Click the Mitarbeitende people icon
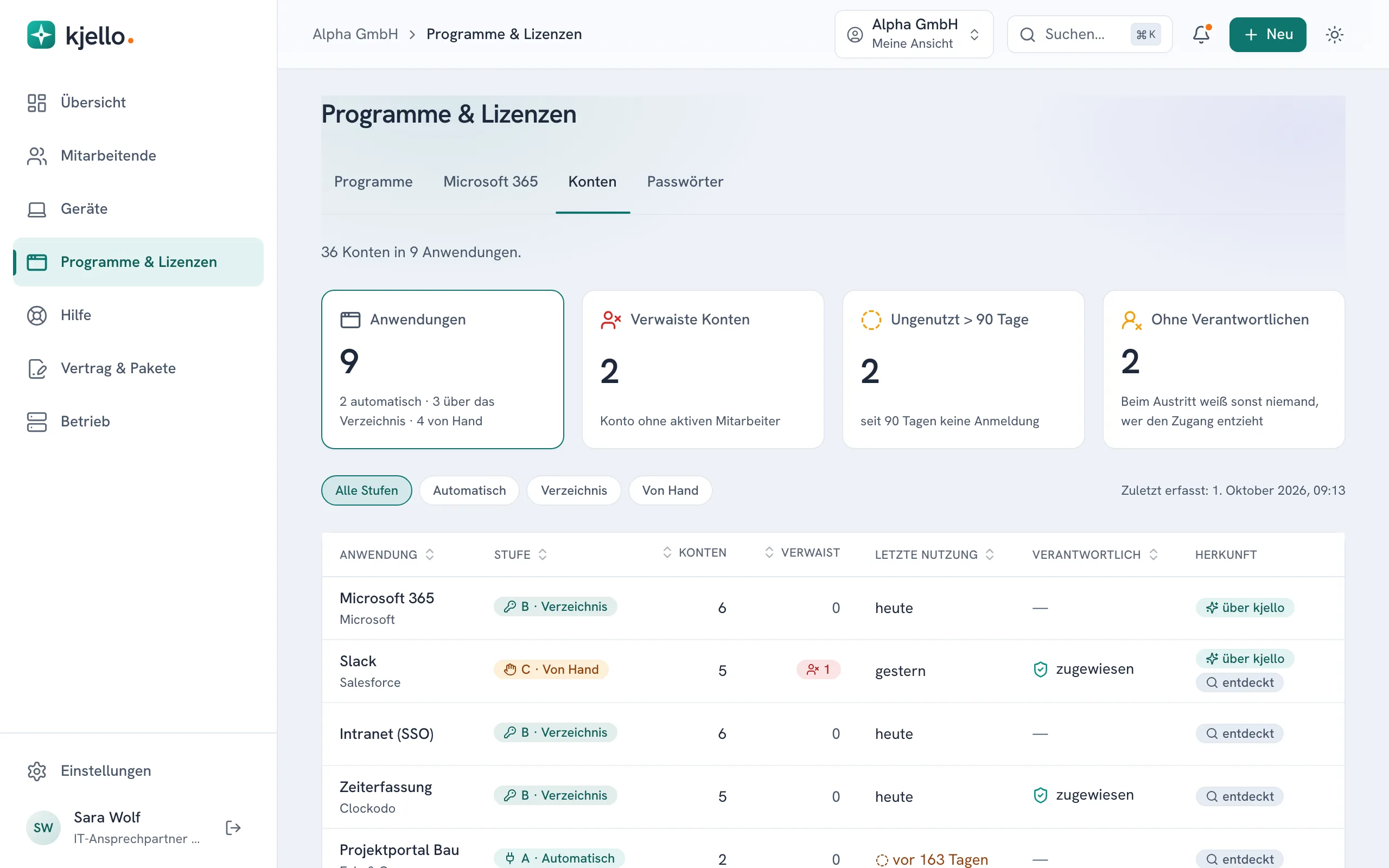Screen dimensions: 1389x868 tap(37, 156)
